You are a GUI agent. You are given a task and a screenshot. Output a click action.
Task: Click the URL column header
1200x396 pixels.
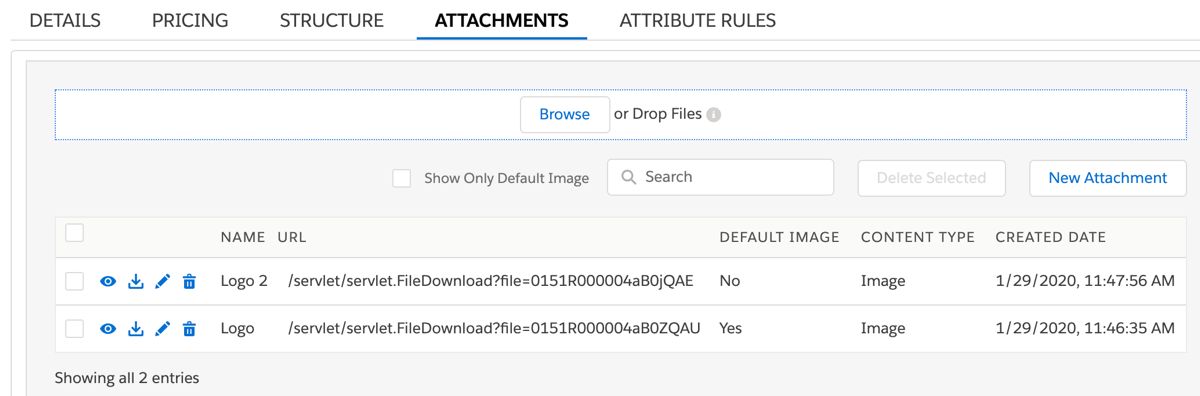point(292,237)
